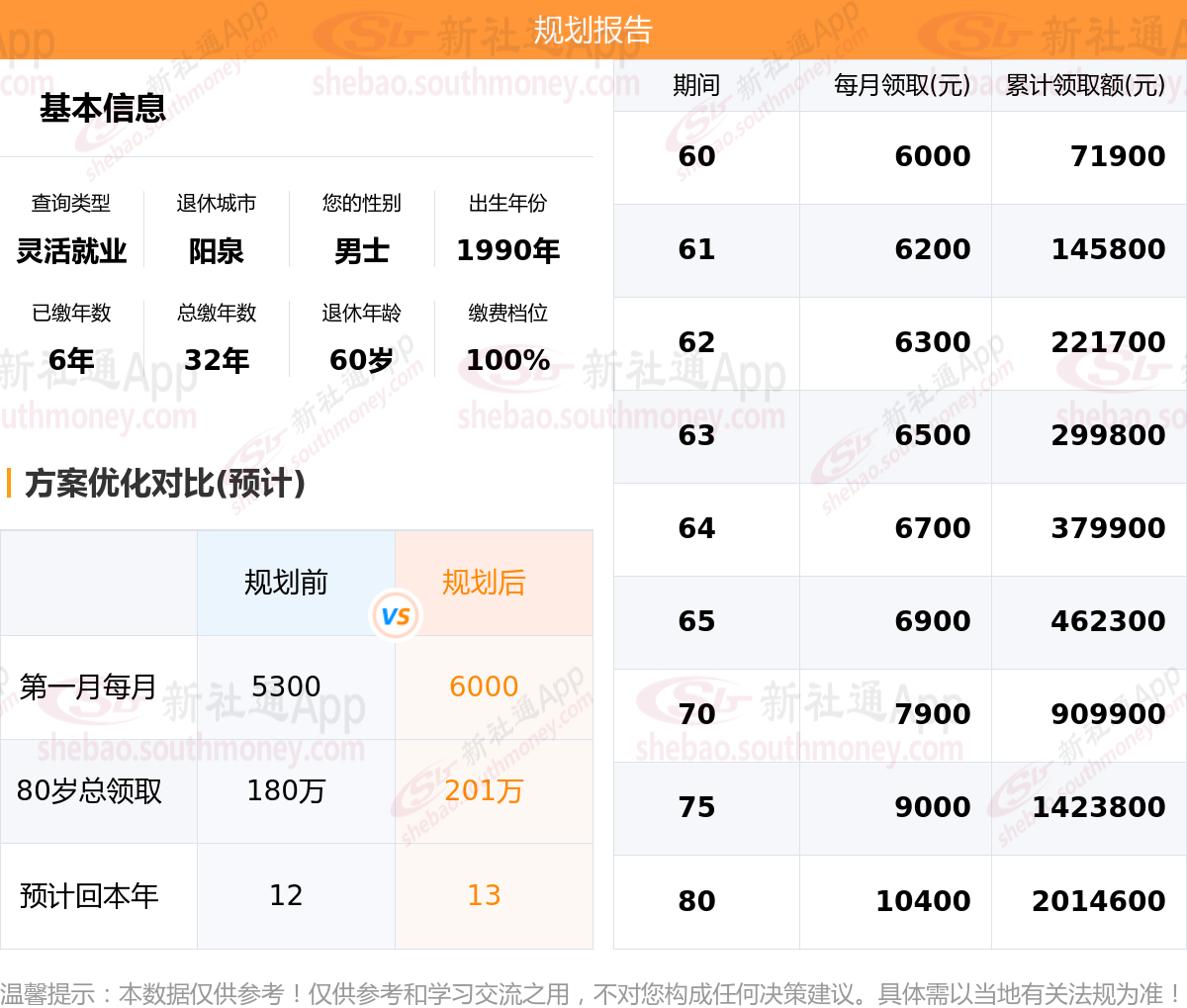Select the 201万 value
The width and height of the screenshot is (1187, 1008).
484,791
